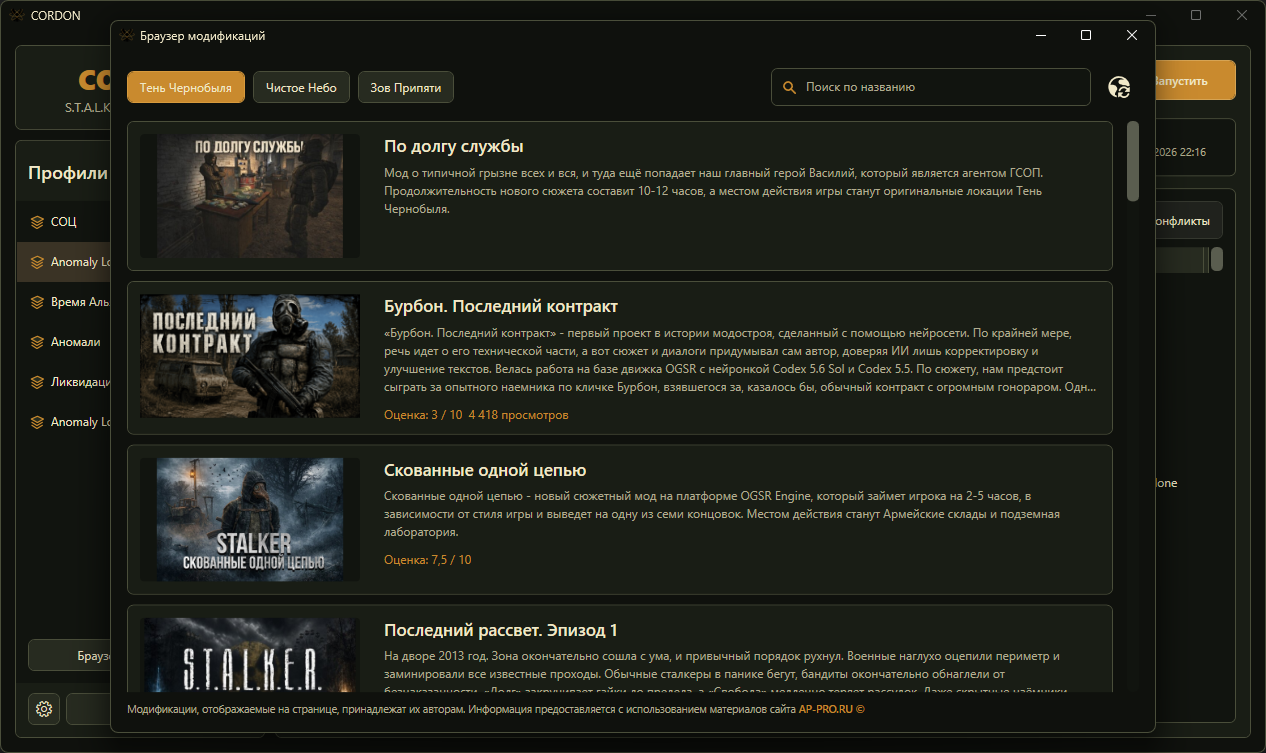
Task: Maximize the Браузер модификаций window
Action: 1086,35
